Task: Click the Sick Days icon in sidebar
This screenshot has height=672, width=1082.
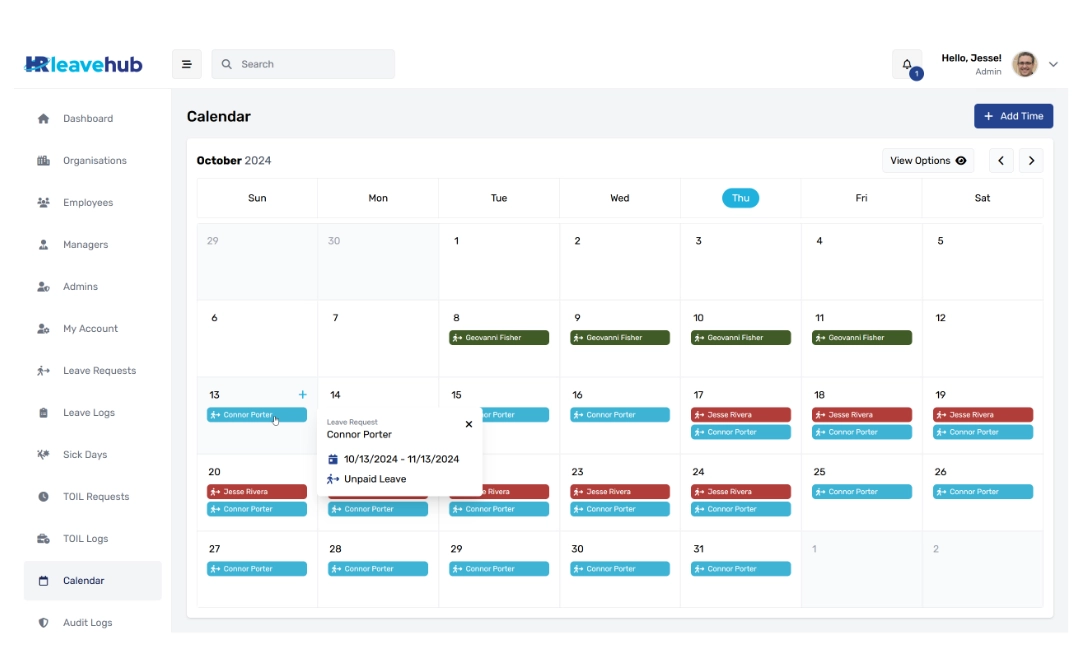Action: tap(43, 455)
